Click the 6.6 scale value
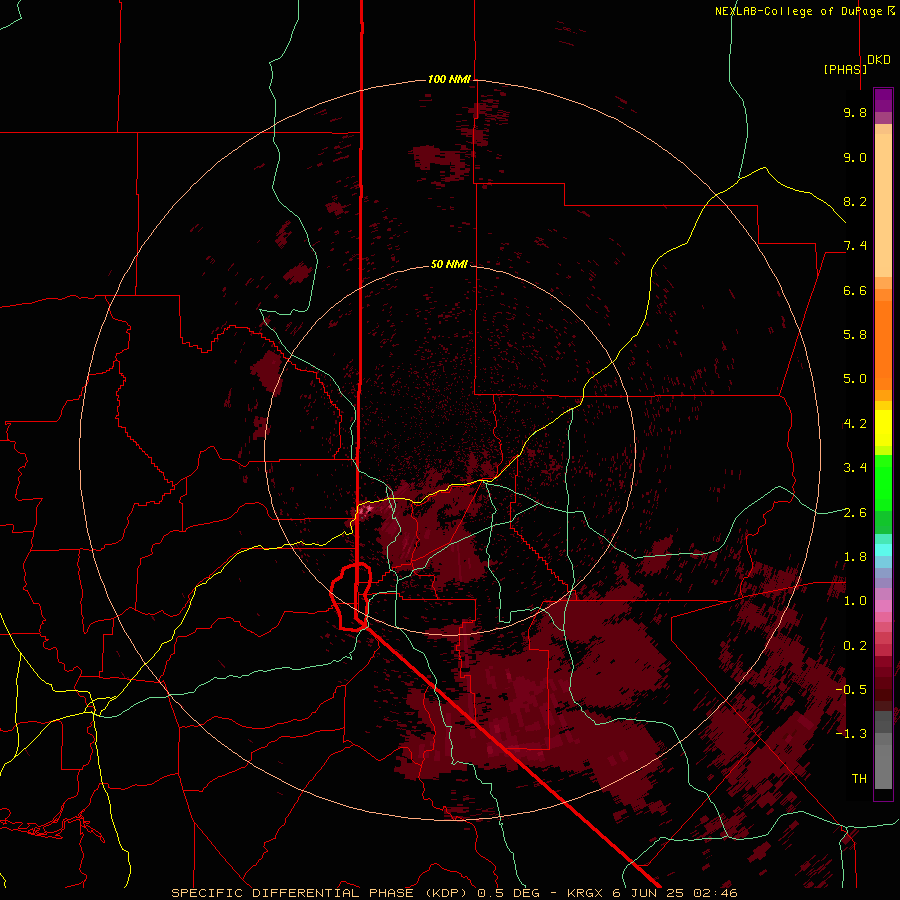This screenshot has width=900, height=900. [x=855, y=290]
